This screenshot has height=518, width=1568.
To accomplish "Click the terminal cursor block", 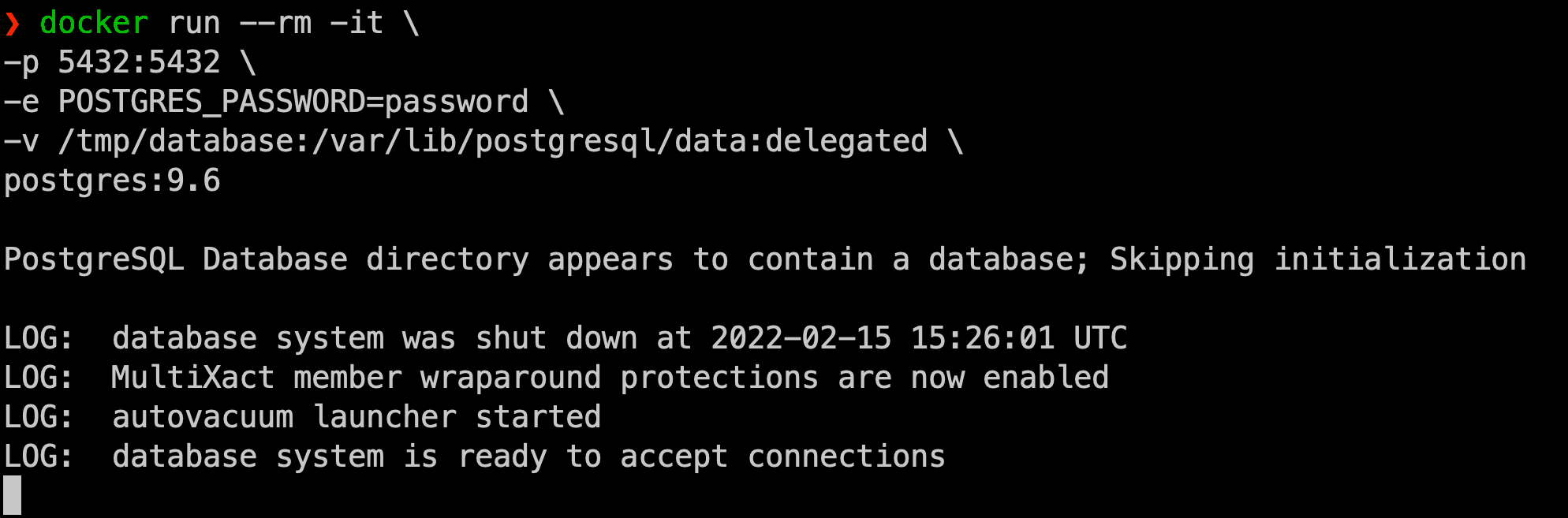I will tap(13, 496).
